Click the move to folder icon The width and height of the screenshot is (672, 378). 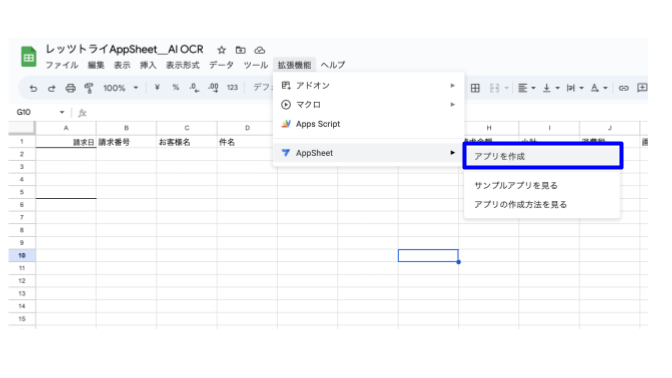point(240,50)
